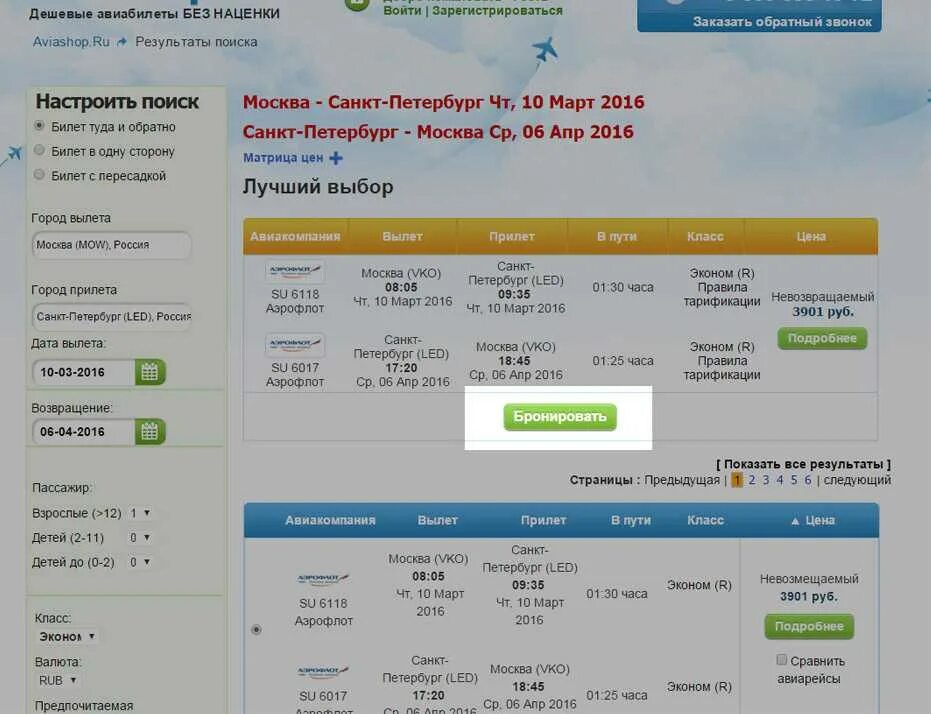Click current page number 1

click(x=737, y=480)
